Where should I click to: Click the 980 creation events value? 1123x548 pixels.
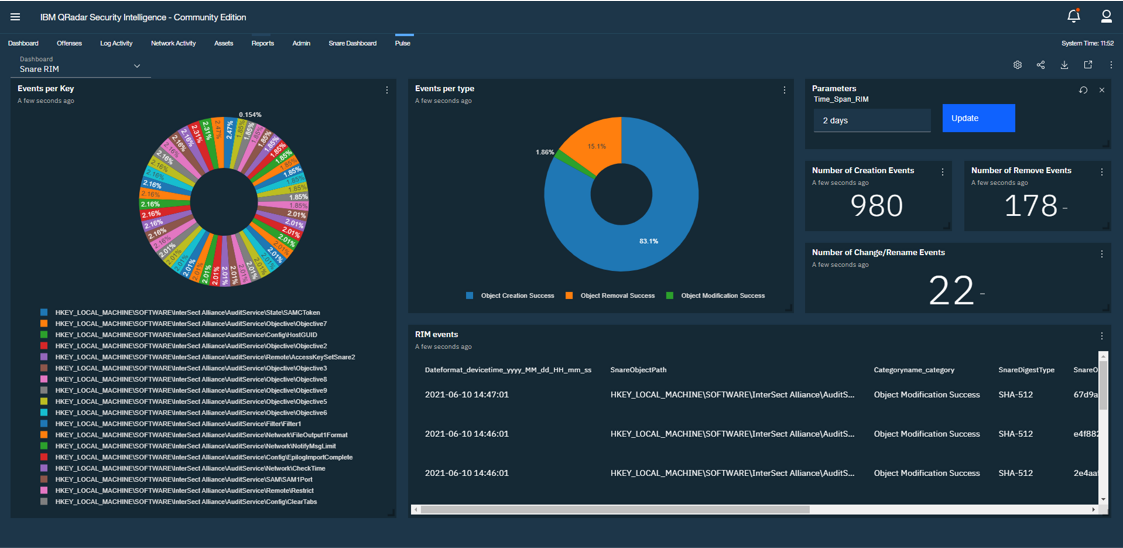click(877, 206)
